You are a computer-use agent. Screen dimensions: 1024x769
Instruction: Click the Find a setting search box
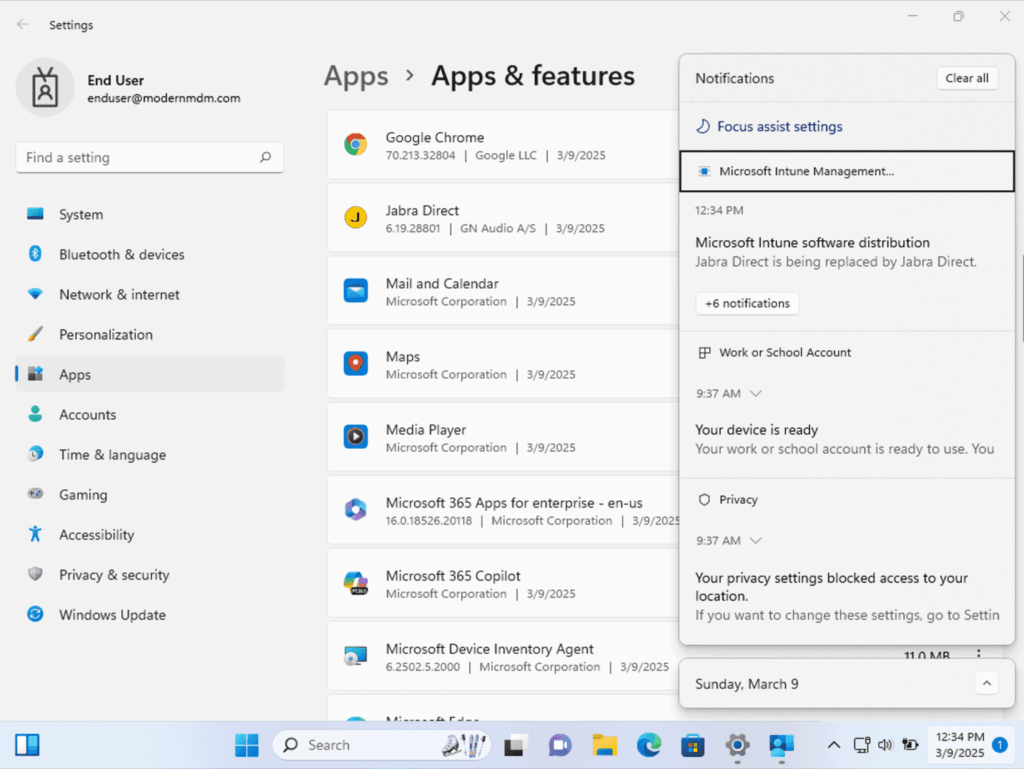coord(140,158)
